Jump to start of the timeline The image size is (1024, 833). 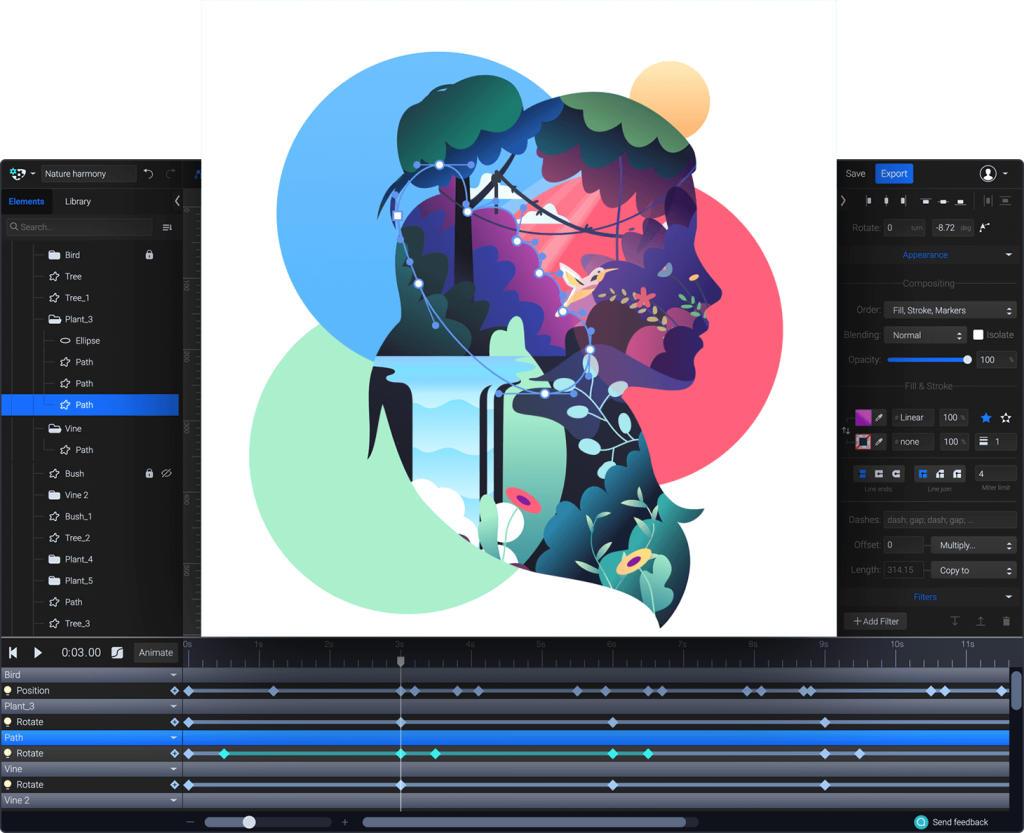pyautogui.click(x=14, y=653)
